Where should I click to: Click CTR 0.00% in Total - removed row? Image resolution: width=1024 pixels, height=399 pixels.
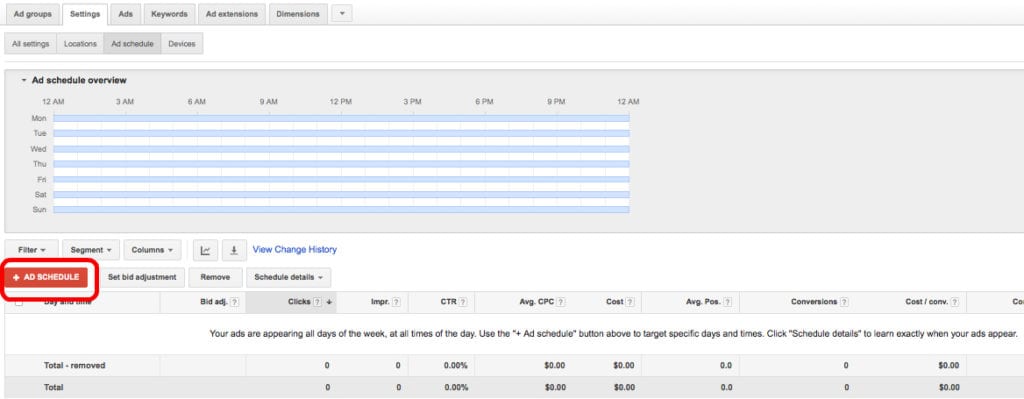click(456, 366)
